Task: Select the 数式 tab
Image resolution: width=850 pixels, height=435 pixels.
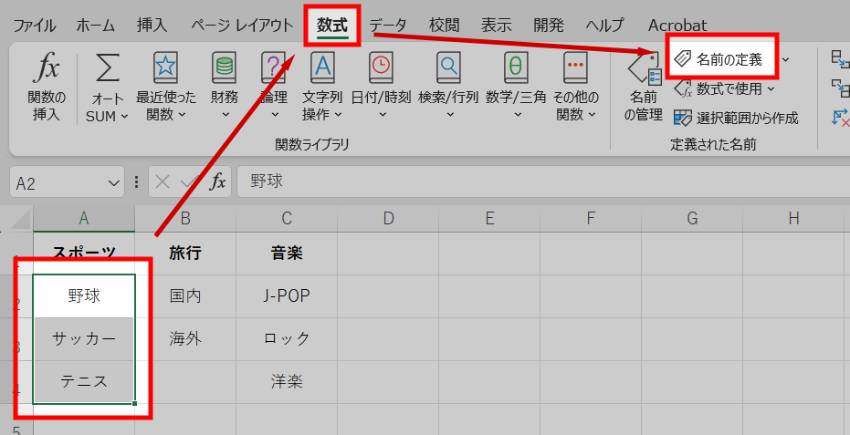Action: click(x=332, y=25)
